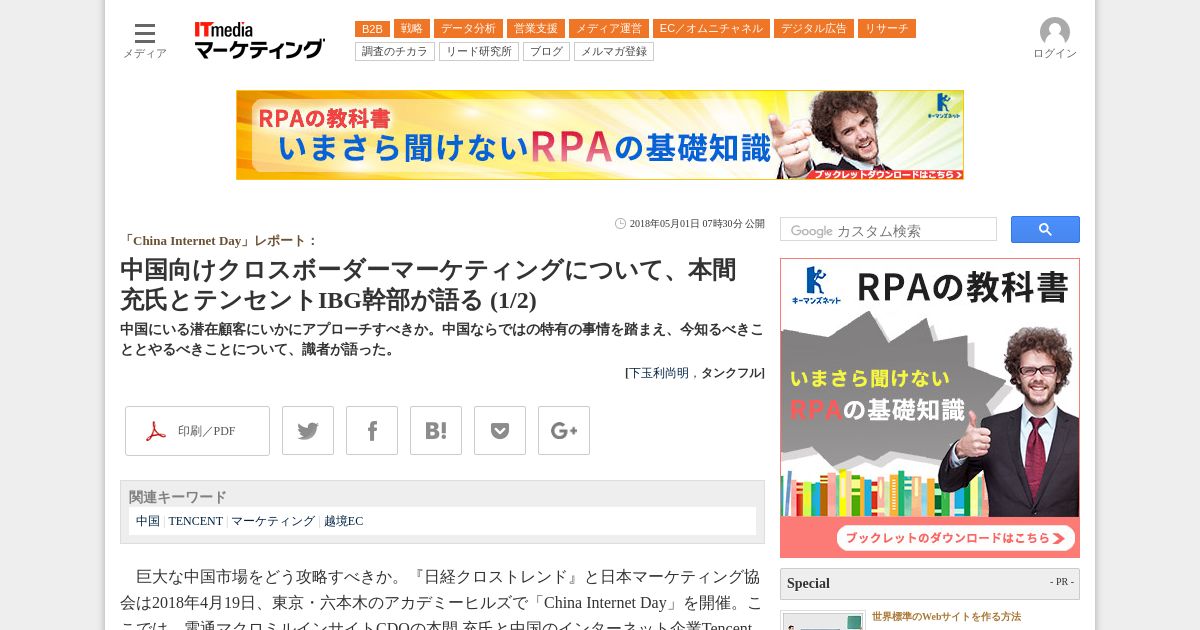Click the article headline 中国向けクロスボーダーマーケティング
The image size is (1200, 630).
pos(428,285)
